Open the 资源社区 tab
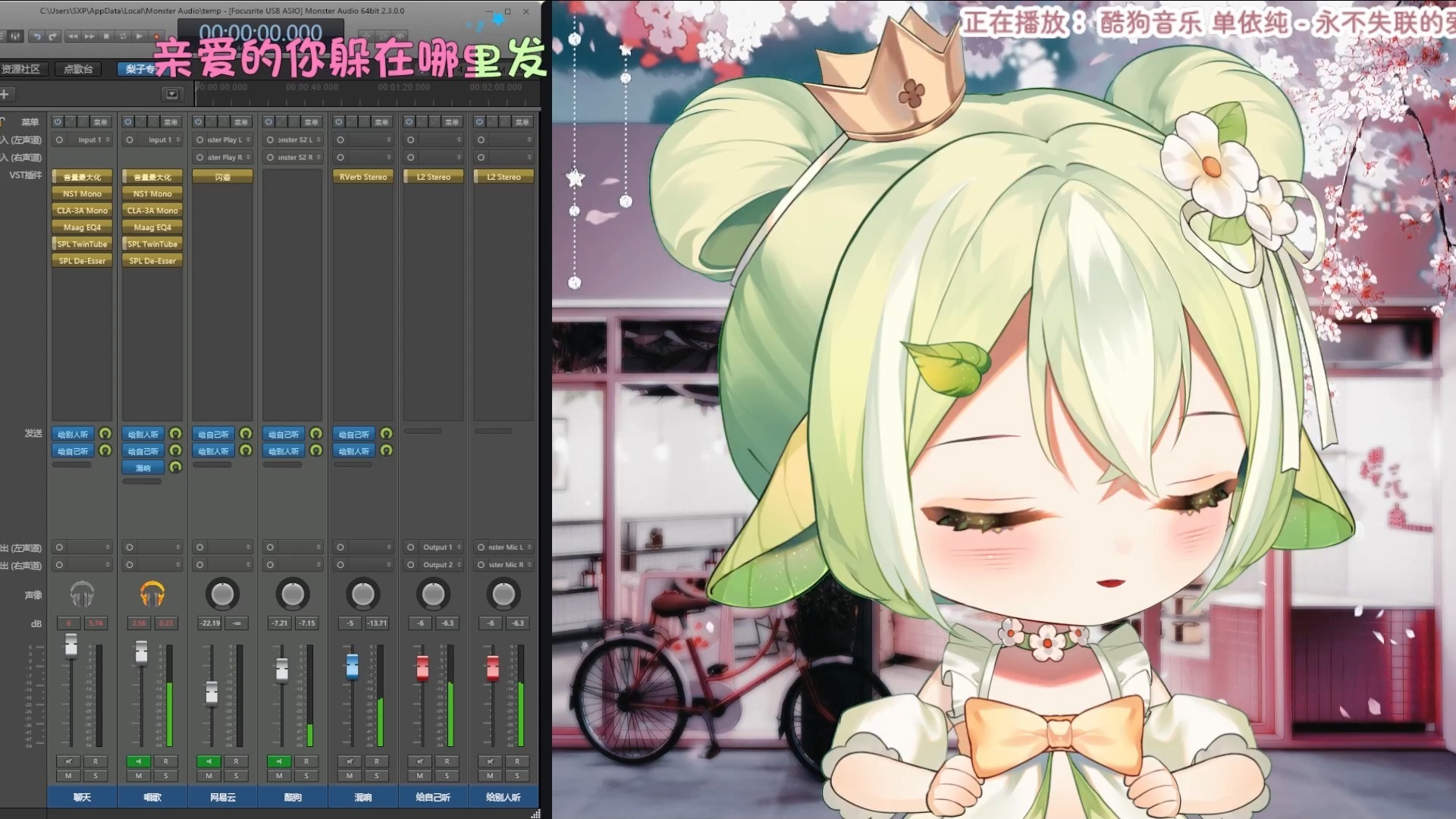This screenshot has width=1456, height=819. (22, 69)
